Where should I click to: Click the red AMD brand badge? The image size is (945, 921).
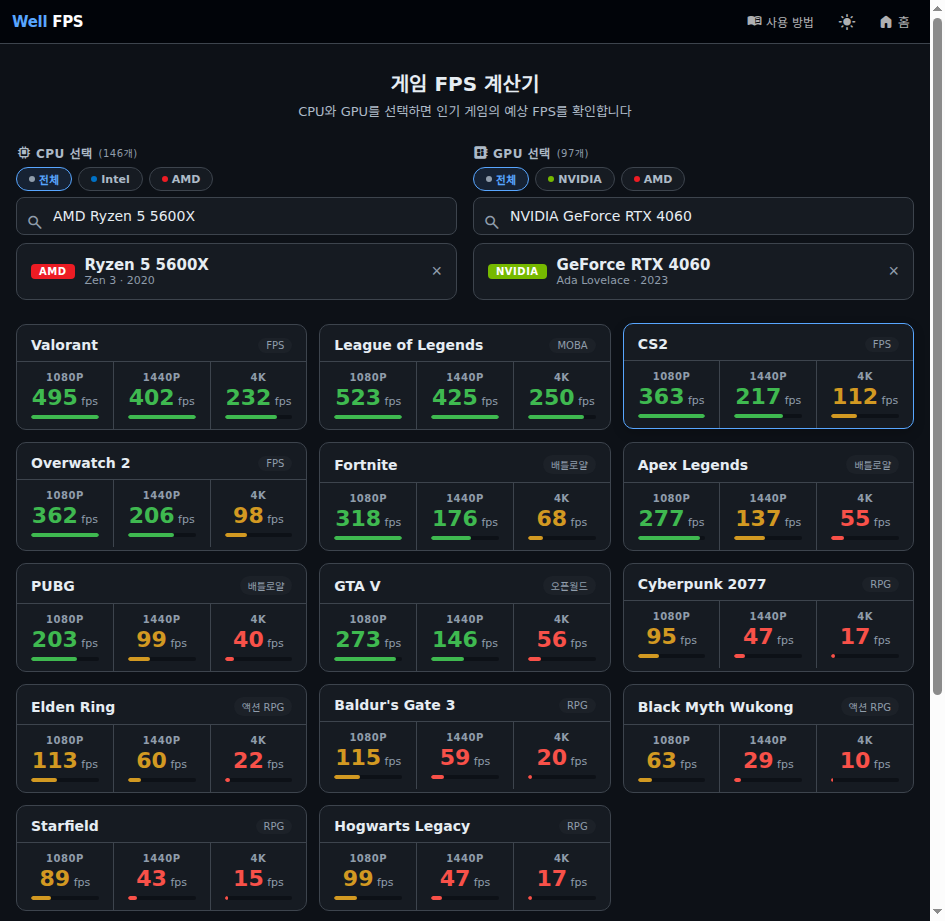[53, 271]
